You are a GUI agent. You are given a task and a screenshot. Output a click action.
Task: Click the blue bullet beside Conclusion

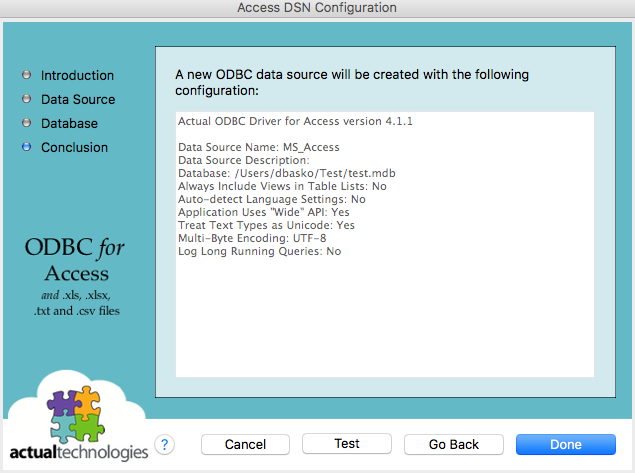26,148
